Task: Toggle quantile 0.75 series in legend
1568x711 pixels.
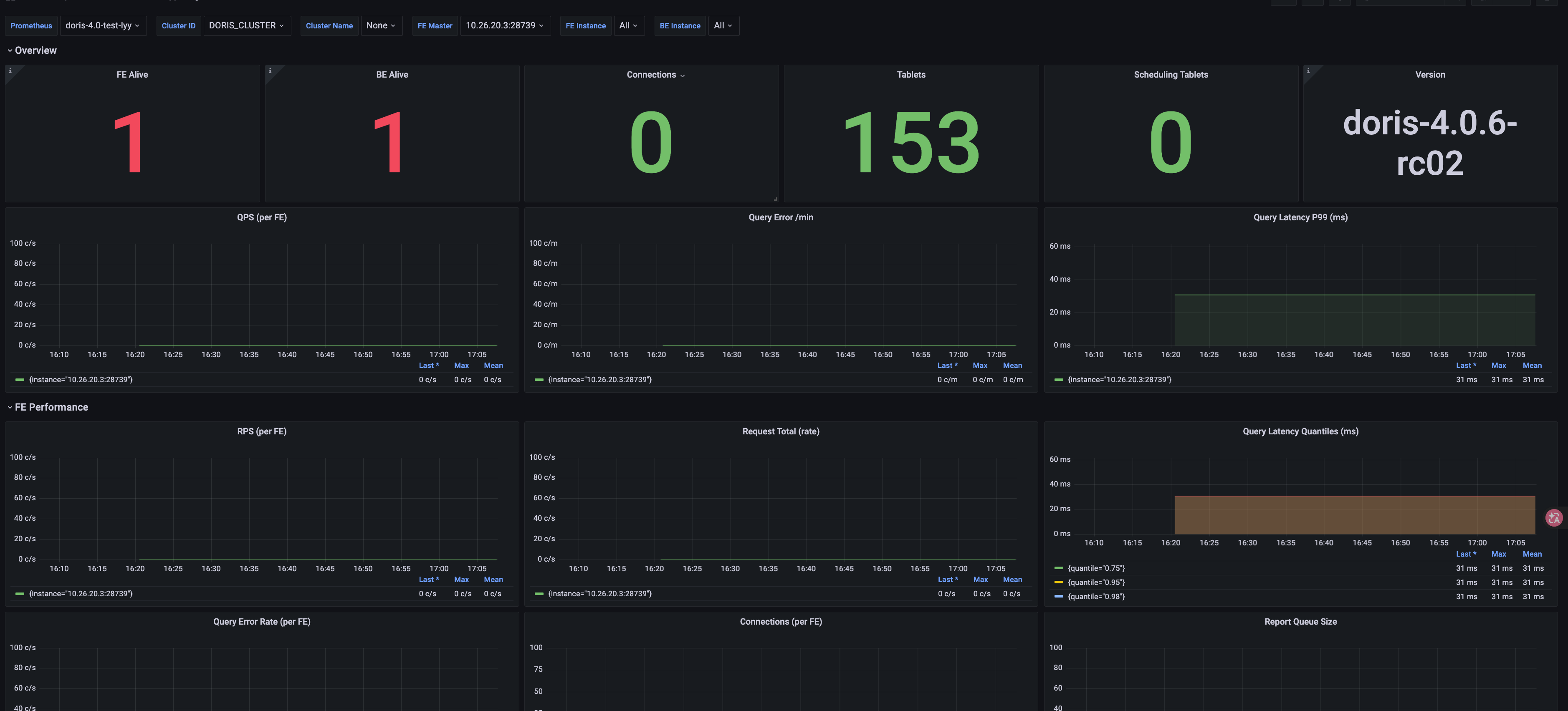Action: coord(1096,568)
